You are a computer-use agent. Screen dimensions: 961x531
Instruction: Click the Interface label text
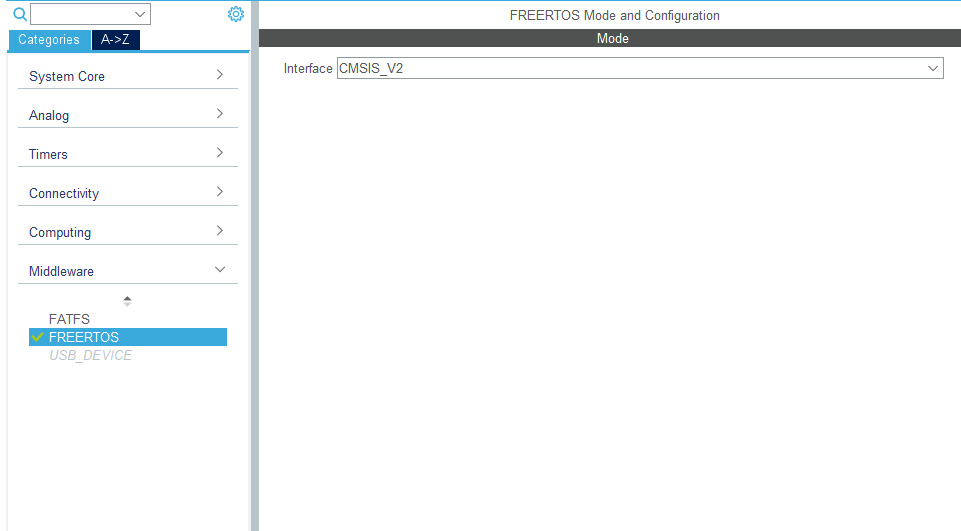308,69
